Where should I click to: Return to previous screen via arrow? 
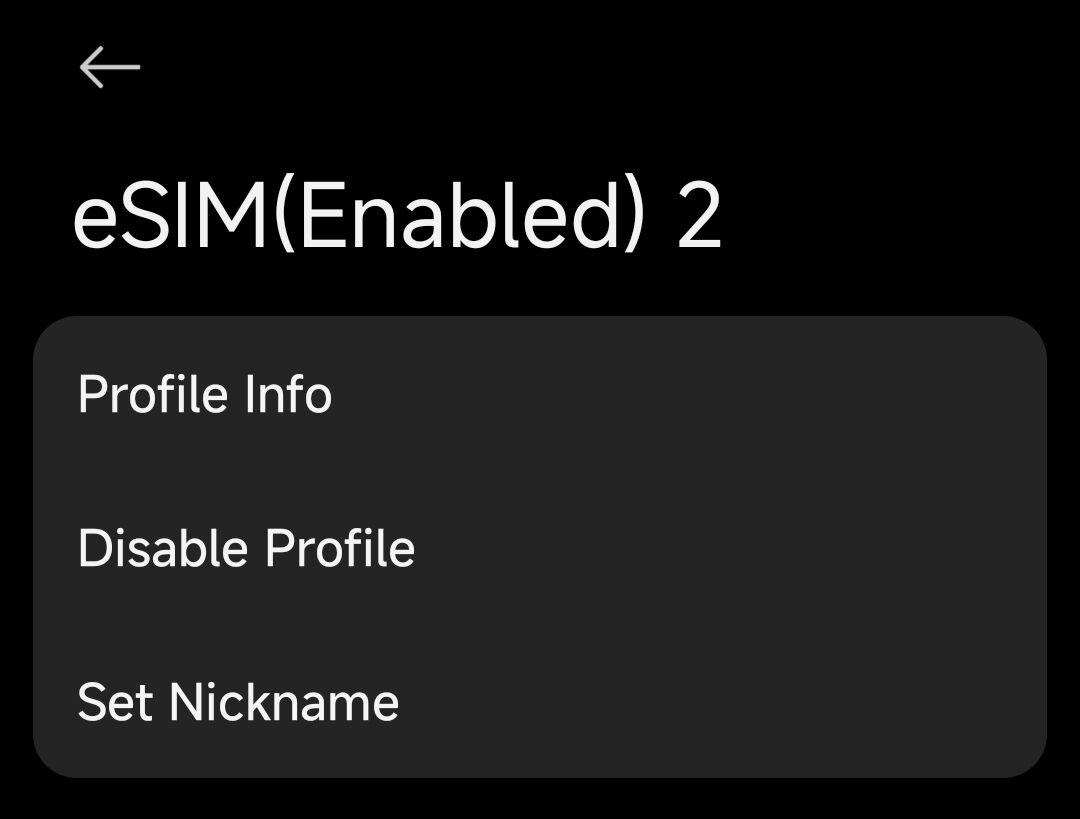coord(109,68)
